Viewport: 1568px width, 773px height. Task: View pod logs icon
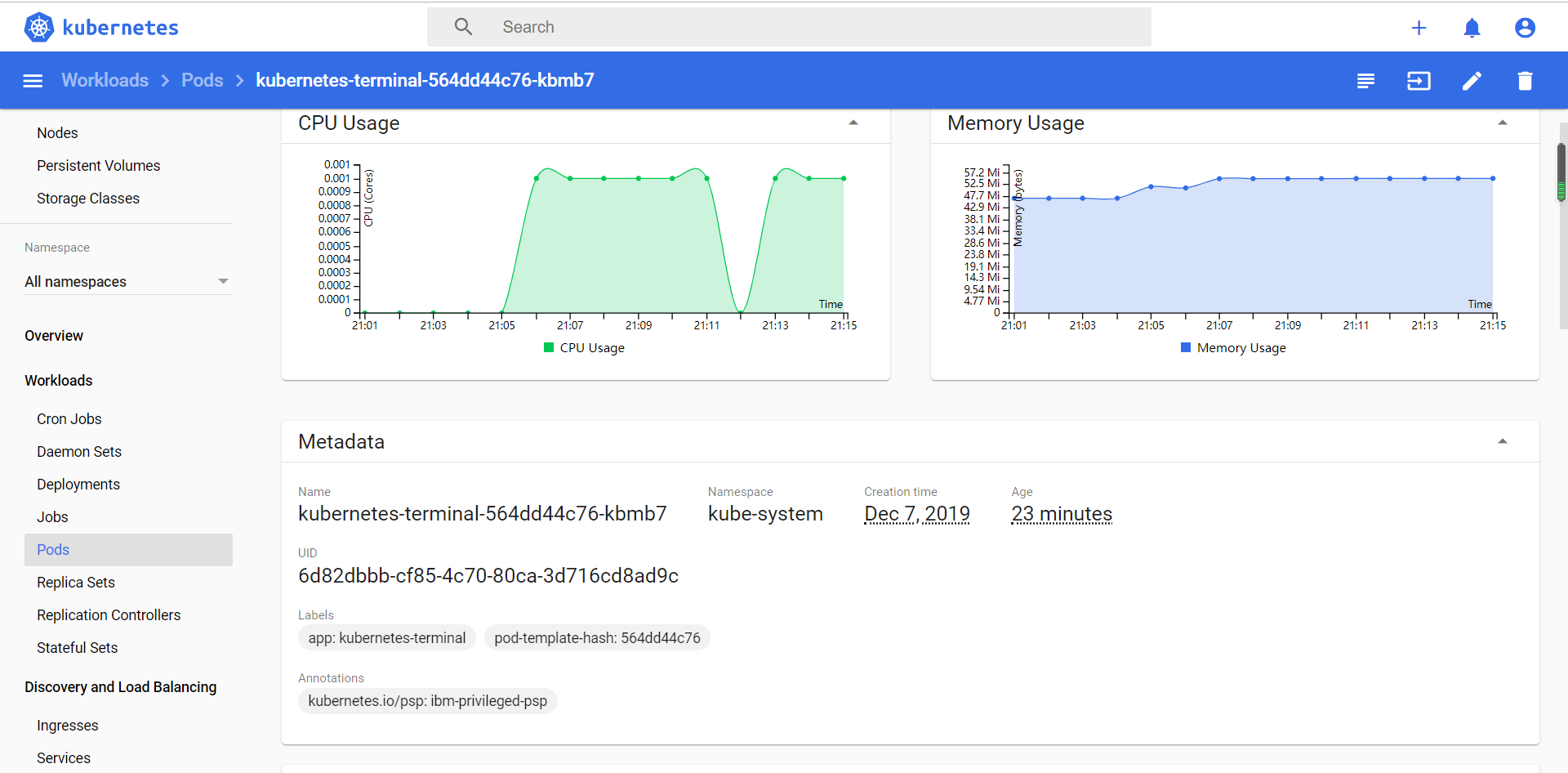pyautogui.click(x=1365, y=80)
